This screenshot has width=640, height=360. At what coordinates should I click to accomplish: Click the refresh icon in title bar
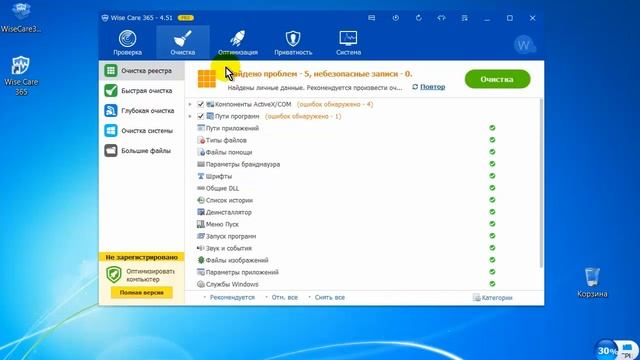tap(418, 18)
